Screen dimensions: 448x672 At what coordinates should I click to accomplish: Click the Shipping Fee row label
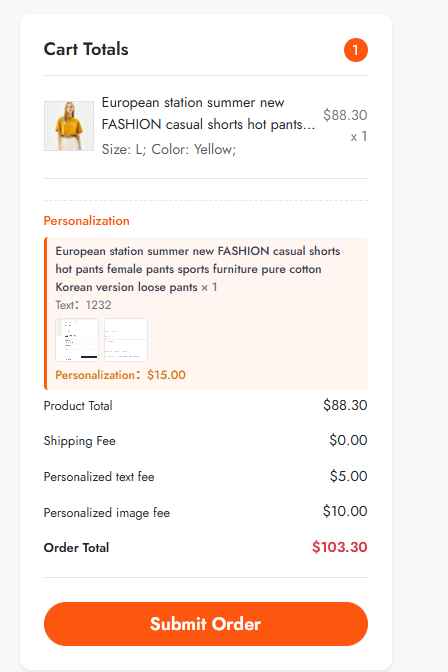point(80,441)
